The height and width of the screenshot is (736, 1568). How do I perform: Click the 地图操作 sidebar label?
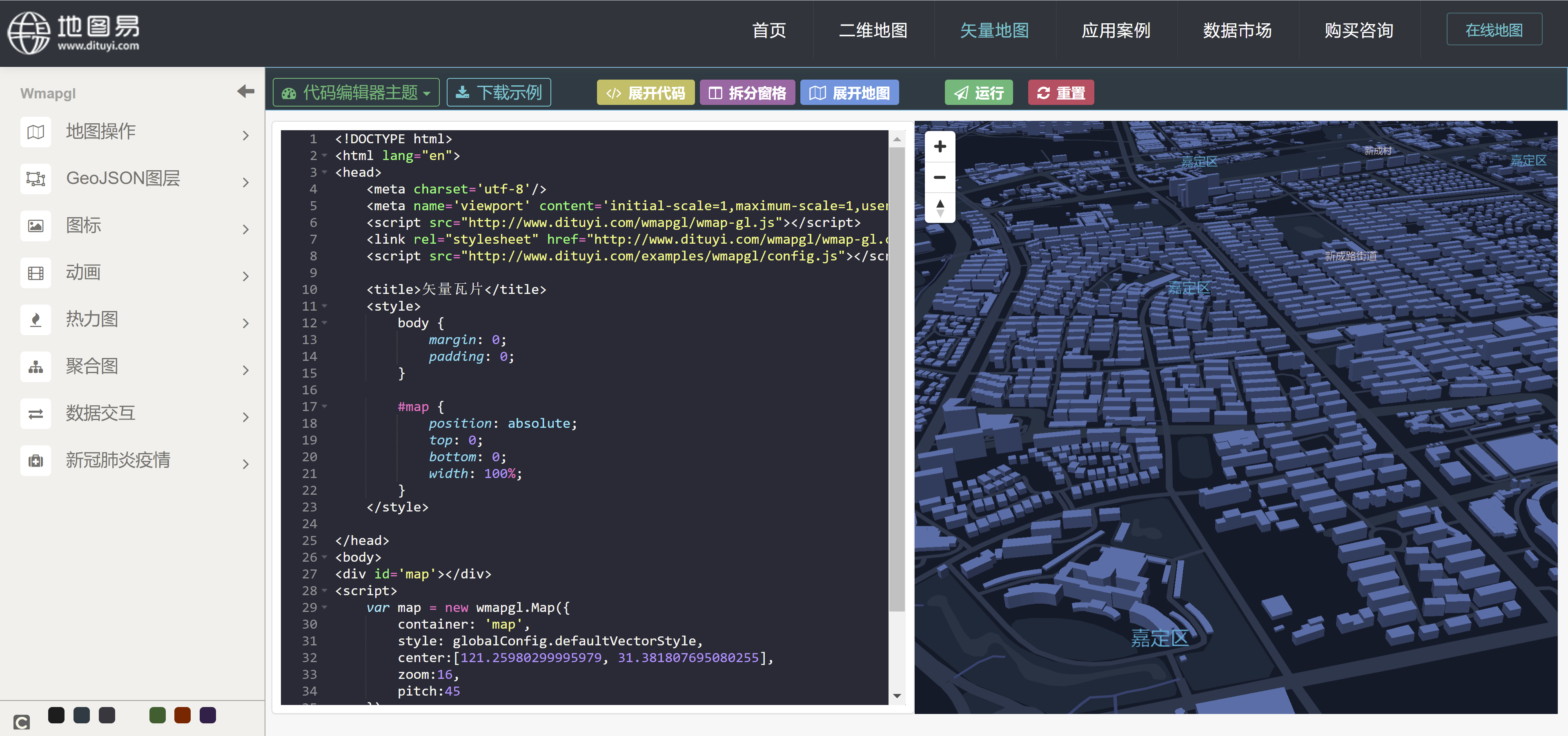[101, 132]
